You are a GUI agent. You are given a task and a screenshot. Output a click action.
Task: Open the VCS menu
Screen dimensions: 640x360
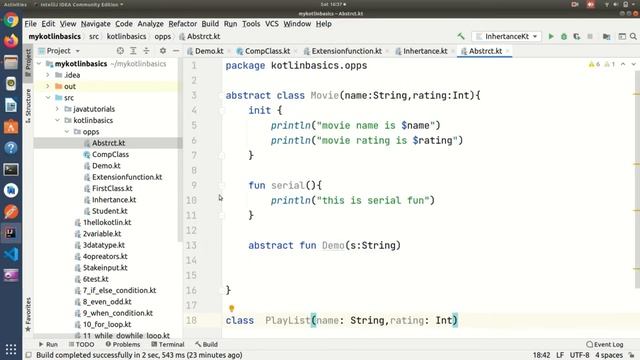click(271, 24)
